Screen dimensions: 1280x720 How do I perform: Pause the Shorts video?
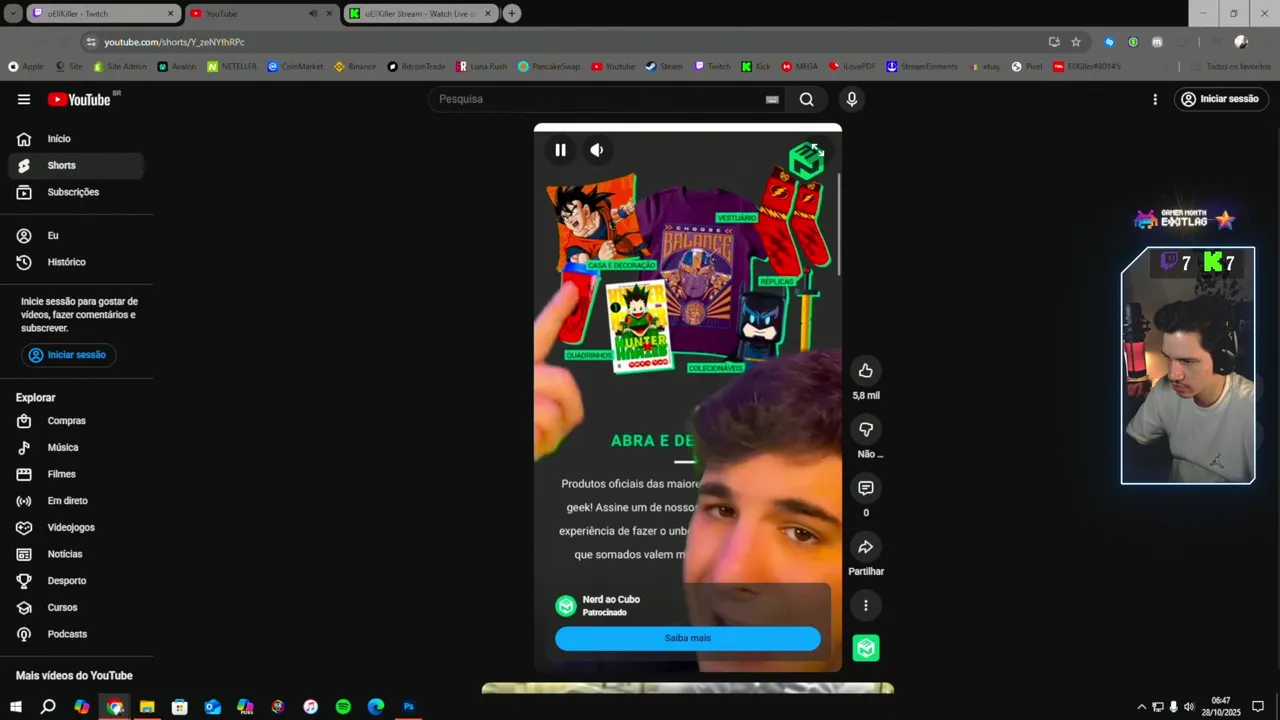pos(560,150)
